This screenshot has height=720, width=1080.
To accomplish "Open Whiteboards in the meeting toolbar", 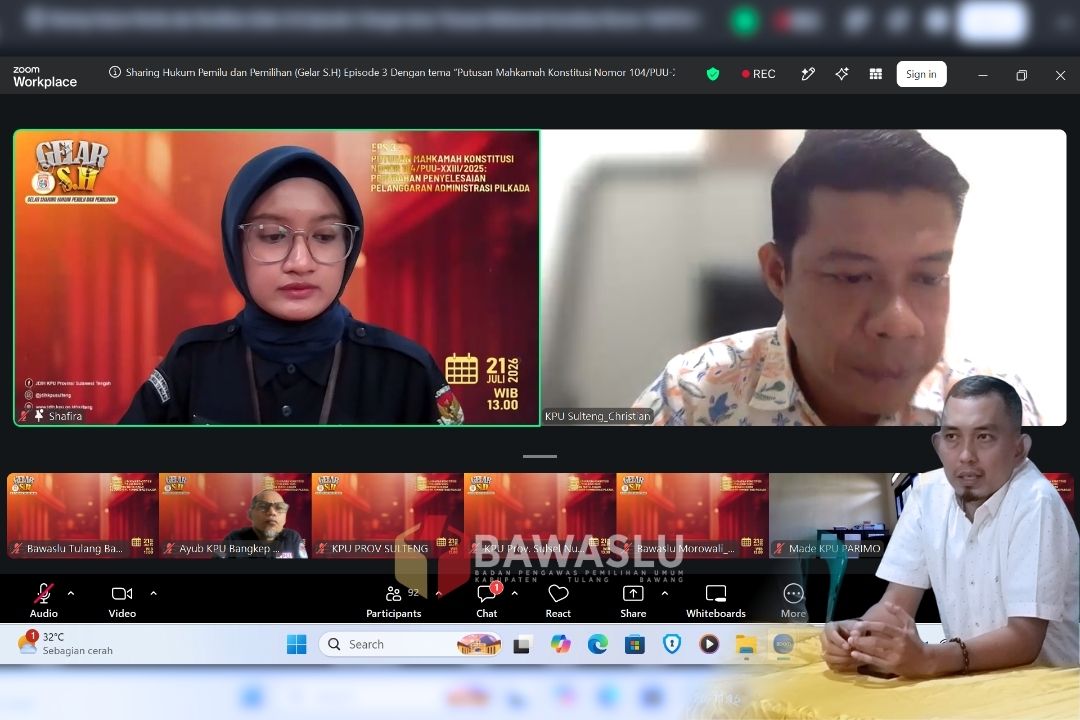I will pyautogui.click(x=716, y=600).
